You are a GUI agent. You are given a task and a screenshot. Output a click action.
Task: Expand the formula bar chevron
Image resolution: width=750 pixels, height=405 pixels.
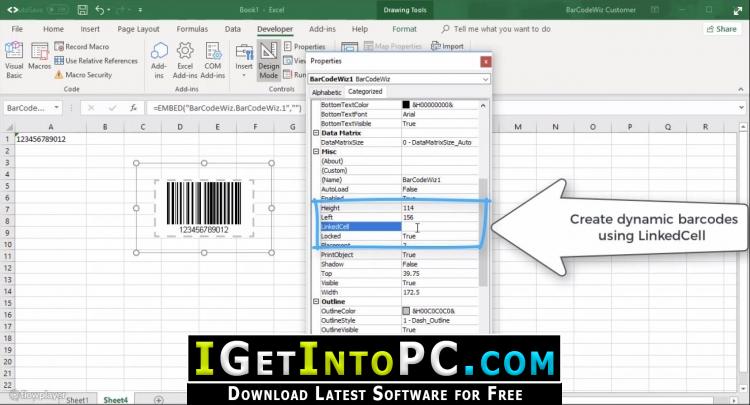click(741, 108)
